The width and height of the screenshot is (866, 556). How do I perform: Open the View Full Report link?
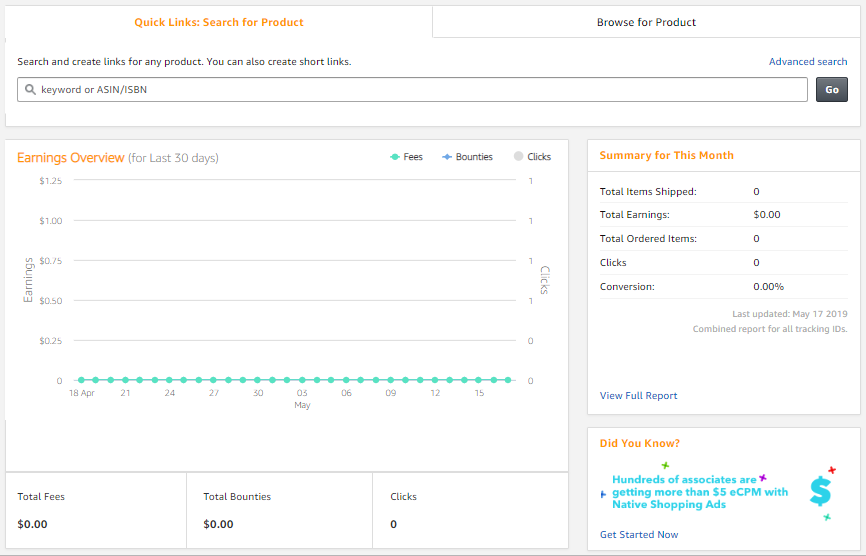point(638,395)
